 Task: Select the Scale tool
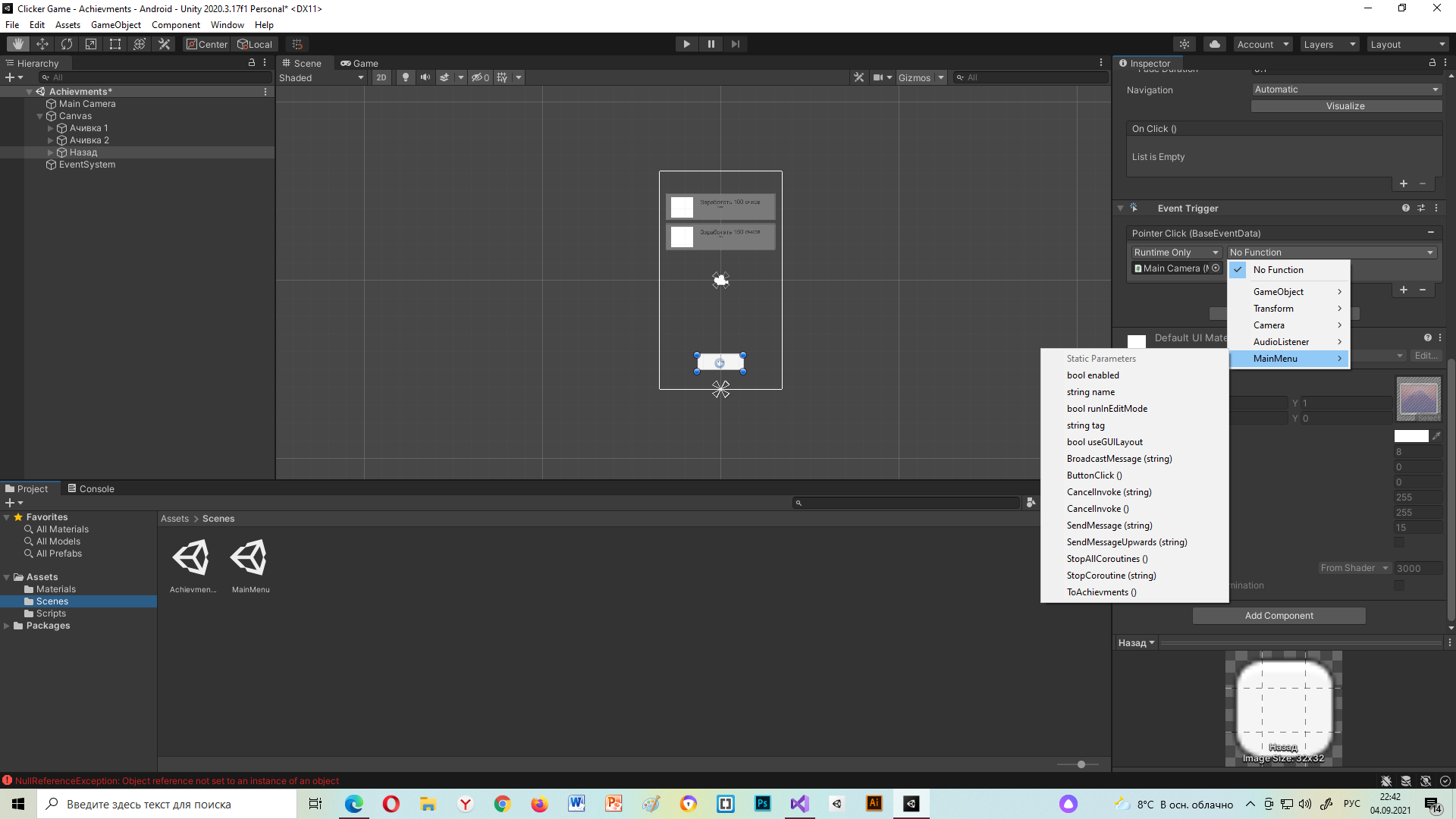[91, 44]
